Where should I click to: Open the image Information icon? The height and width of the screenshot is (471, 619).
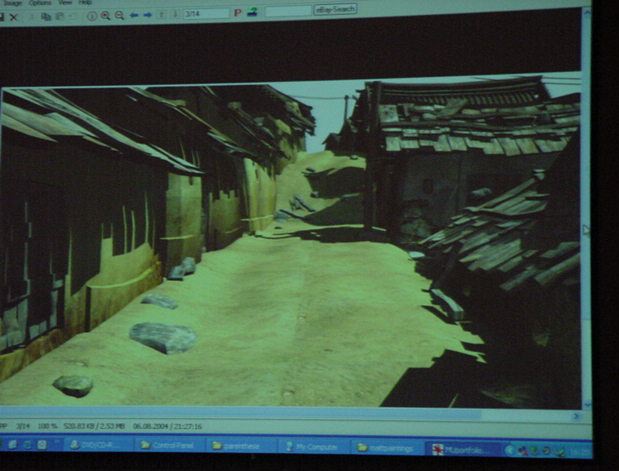[92, 16]
